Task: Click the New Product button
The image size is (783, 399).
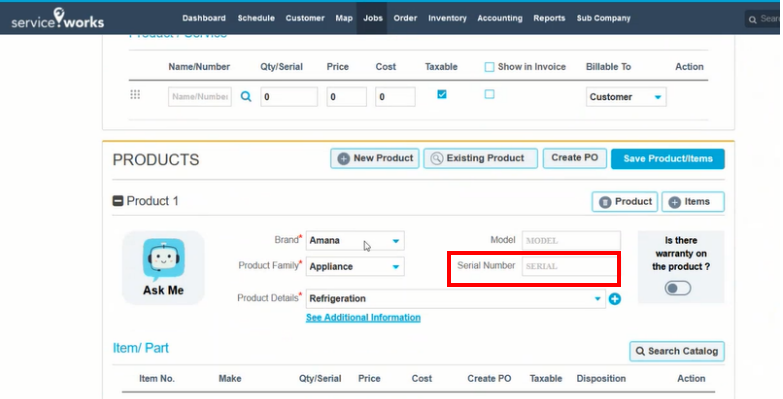Action: coord(375,158)
